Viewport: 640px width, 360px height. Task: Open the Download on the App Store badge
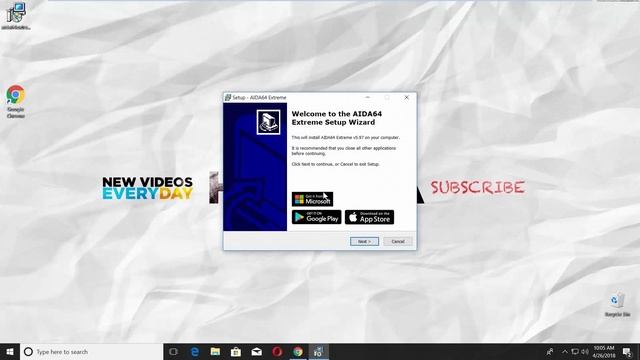369,217
